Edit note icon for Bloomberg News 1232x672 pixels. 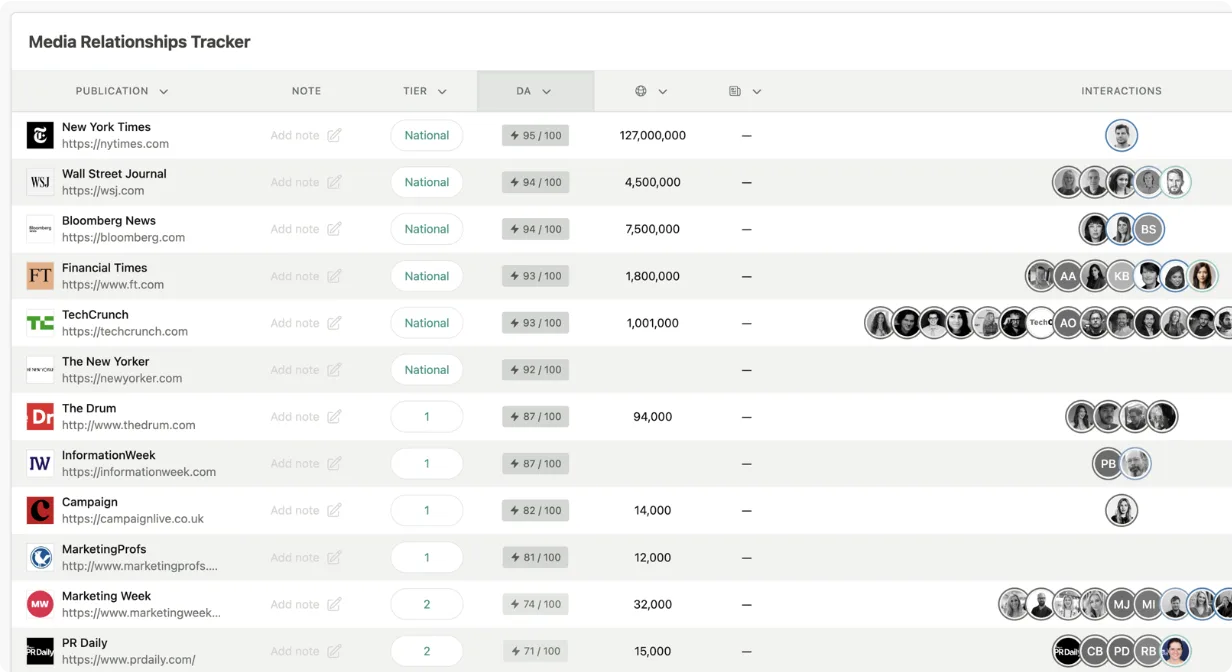pos(334,229)
